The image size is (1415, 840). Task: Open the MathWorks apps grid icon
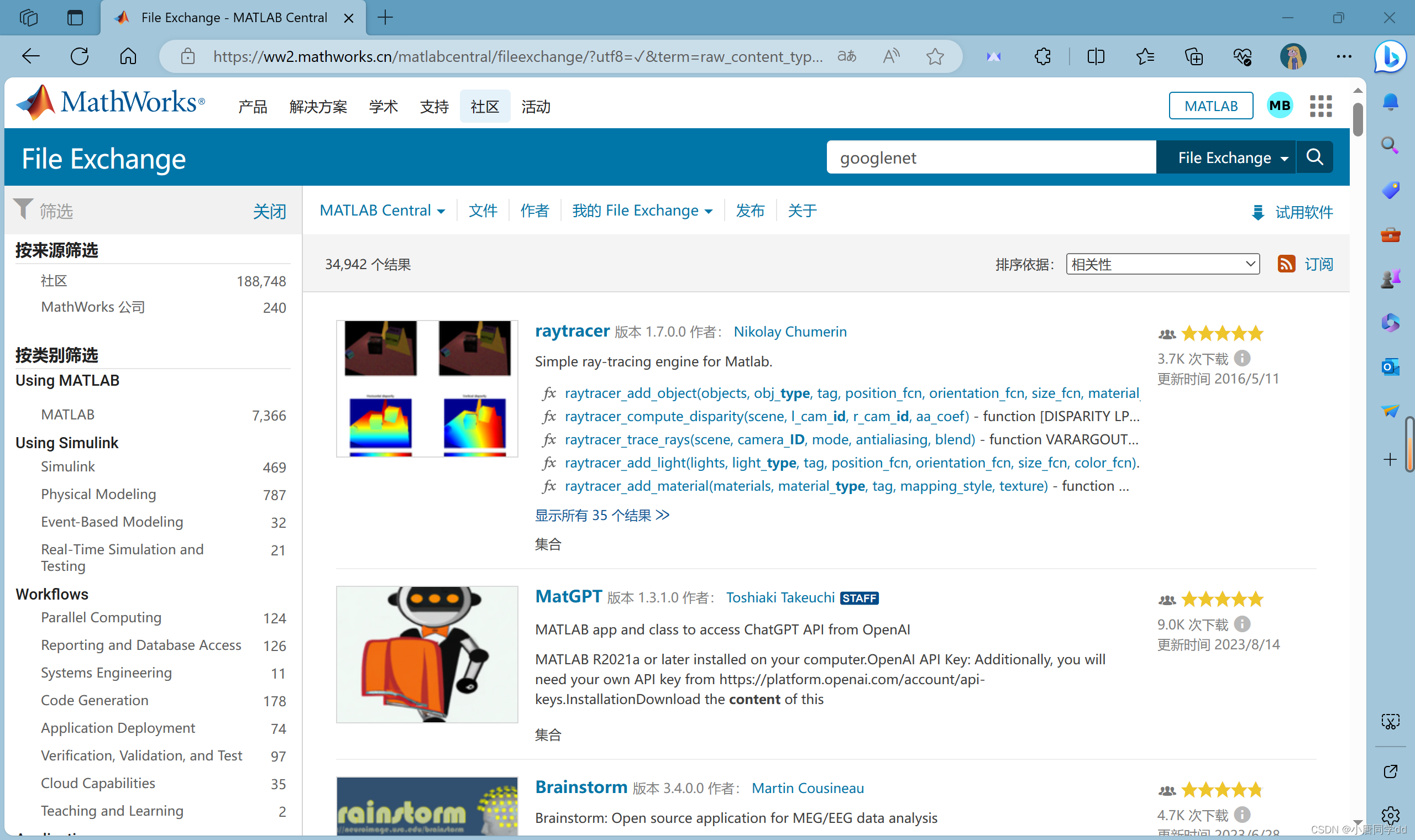tap(1320, 106)
